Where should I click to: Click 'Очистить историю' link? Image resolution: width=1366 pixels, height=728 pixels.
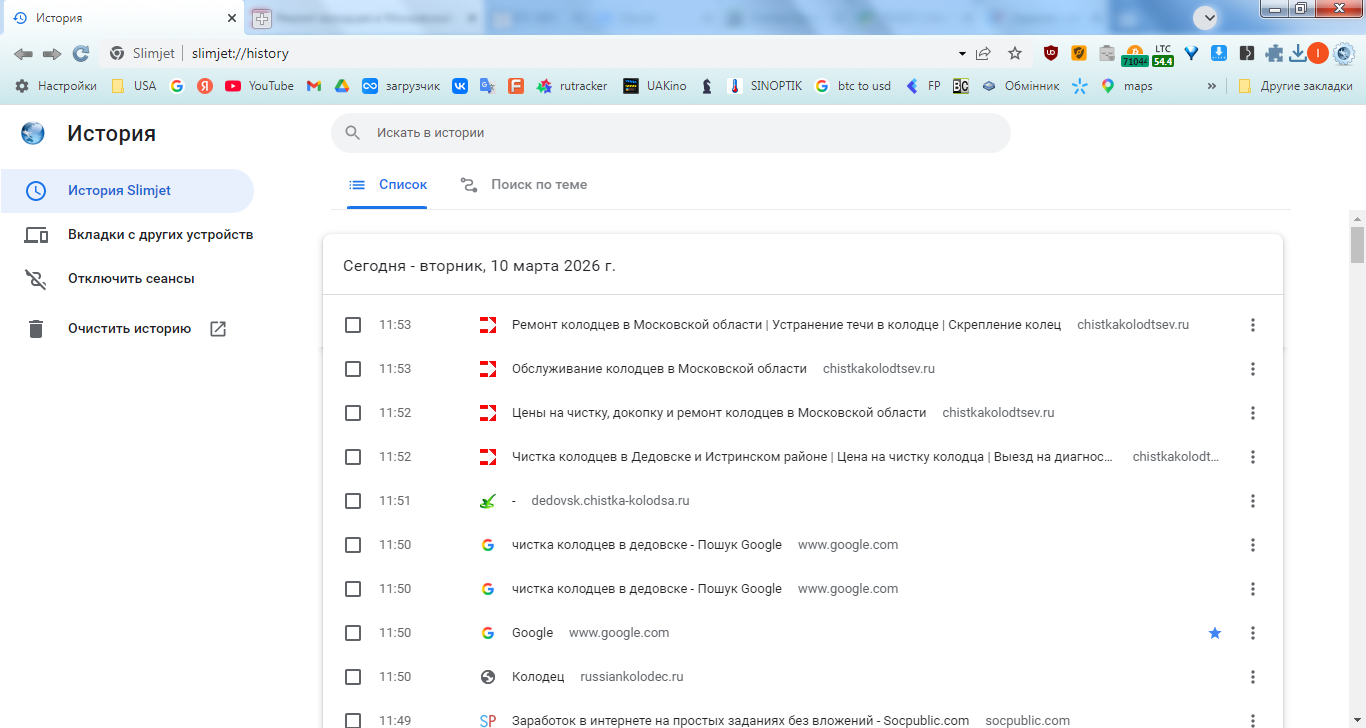coord(127,328)
